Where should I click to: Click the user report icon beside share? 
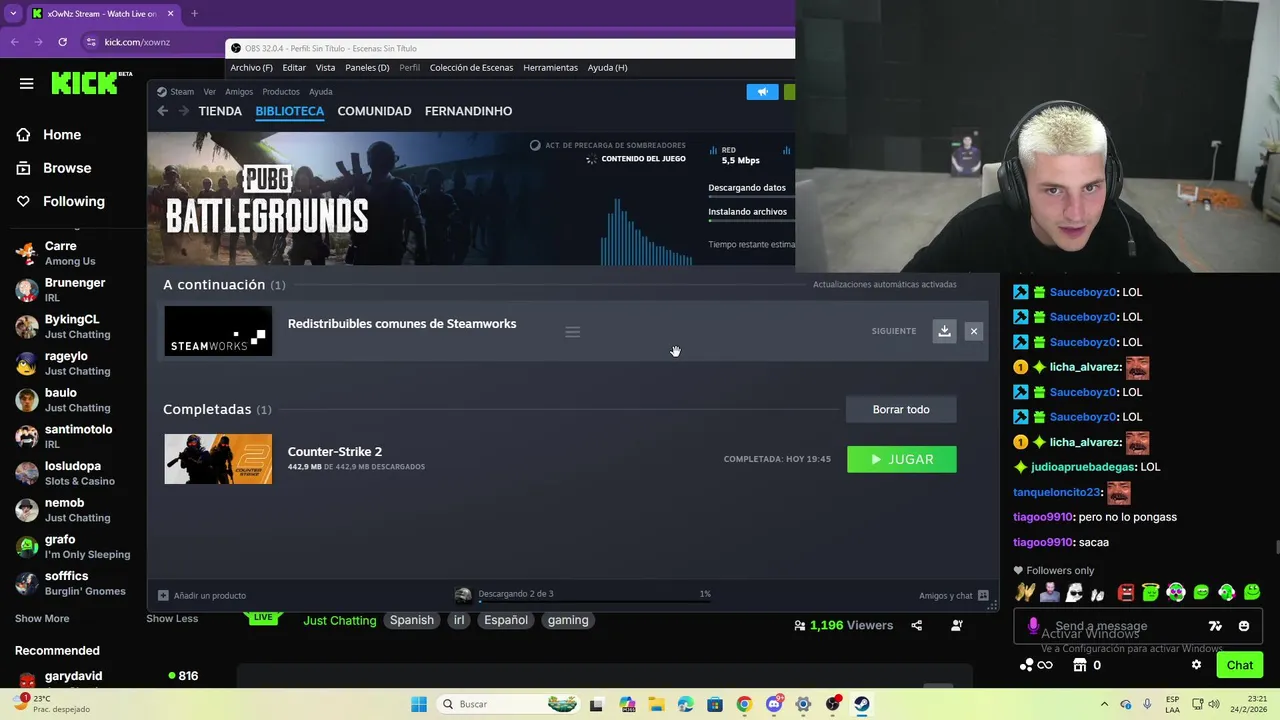pyautogui.click(x=957, y=626)
